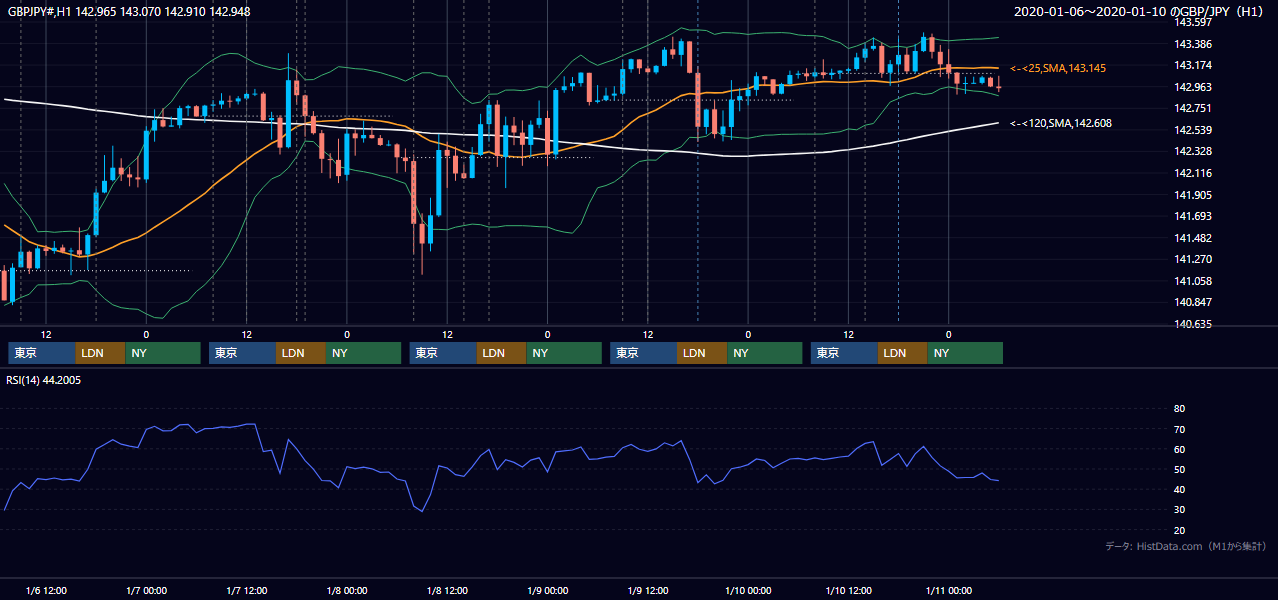
Task: Click the 1/10 12:00 time axis label
Action: click(x=848, y=590)
